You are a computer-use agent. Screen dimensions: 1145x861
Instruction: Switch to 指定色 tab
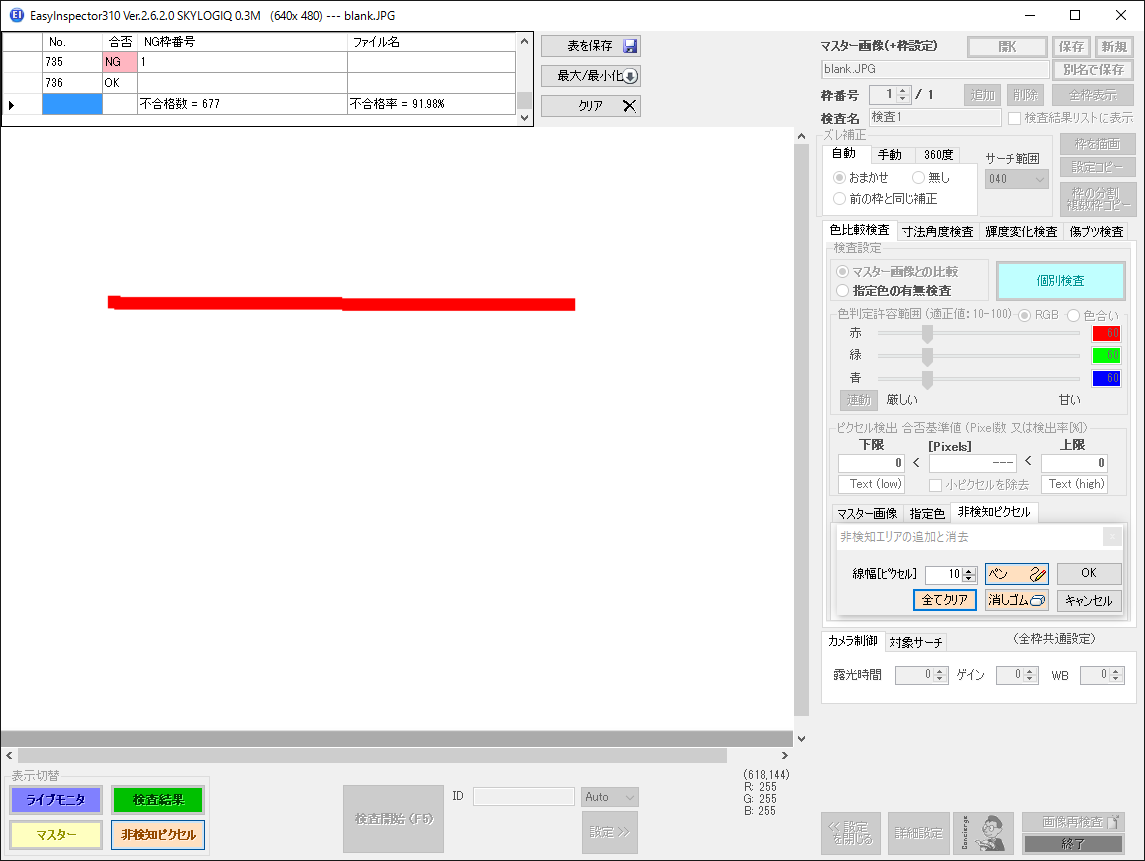(x=927, y=514)
